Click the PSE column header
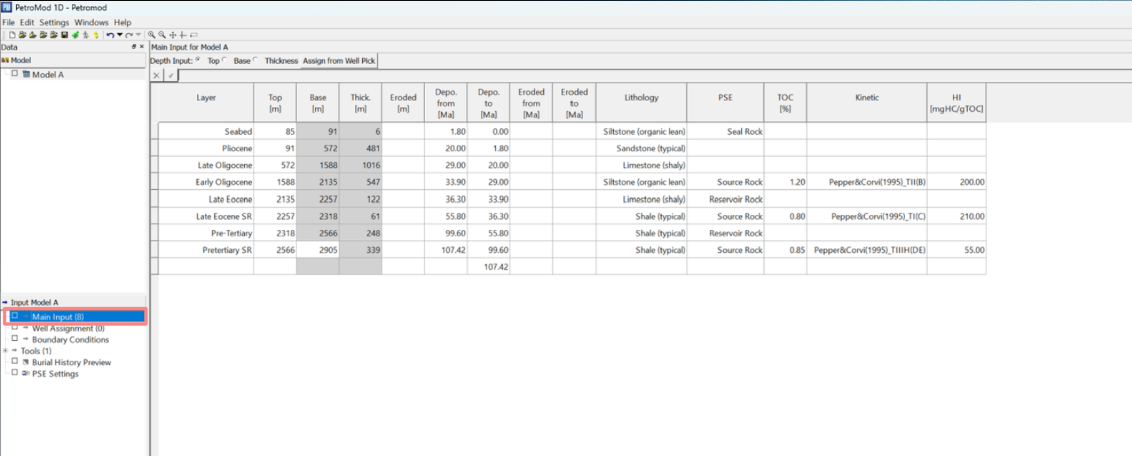Screen dimensions: 1132x456 pos(726,102)
